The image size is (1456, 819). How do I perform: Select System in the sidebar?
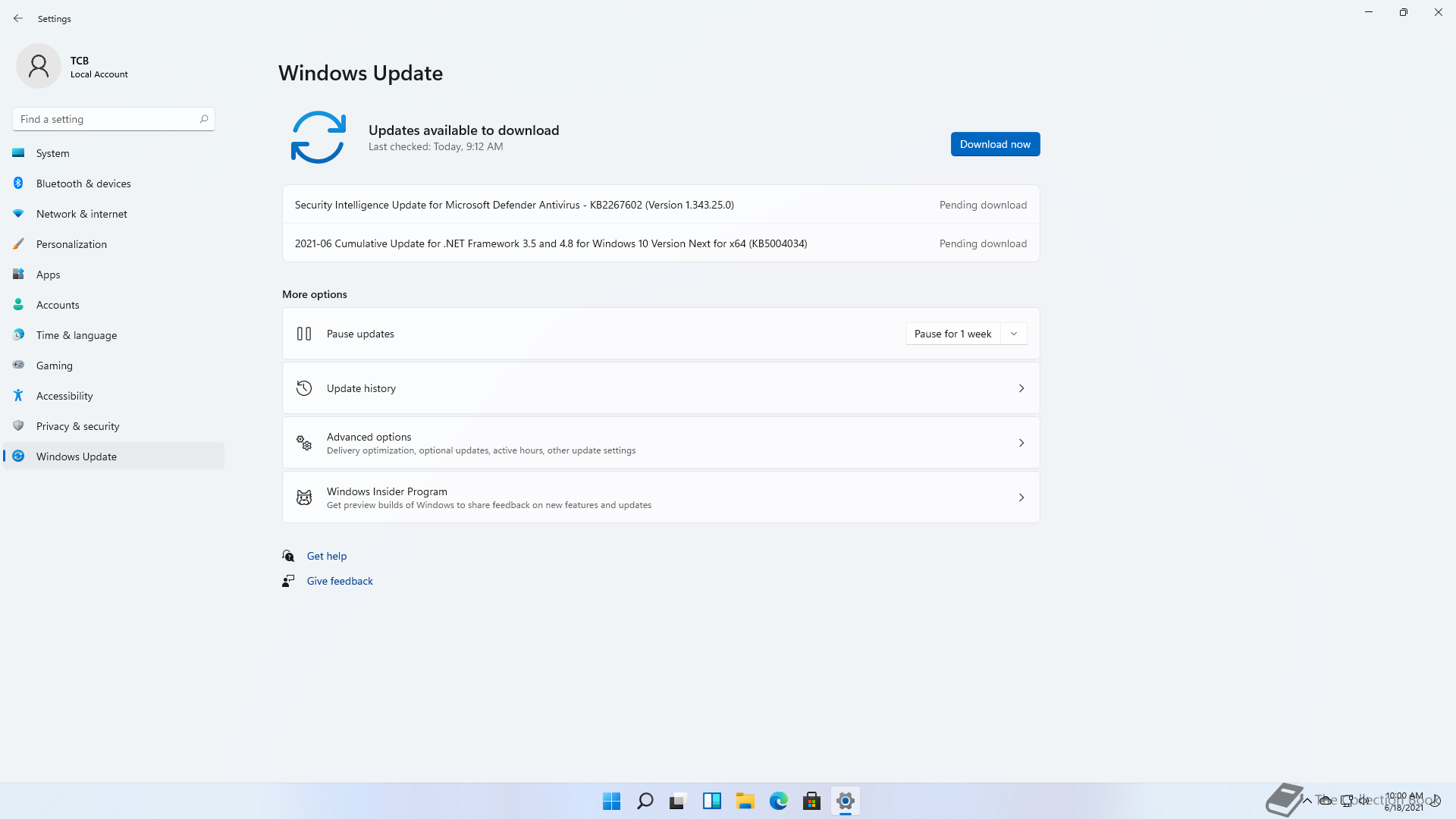114,153
